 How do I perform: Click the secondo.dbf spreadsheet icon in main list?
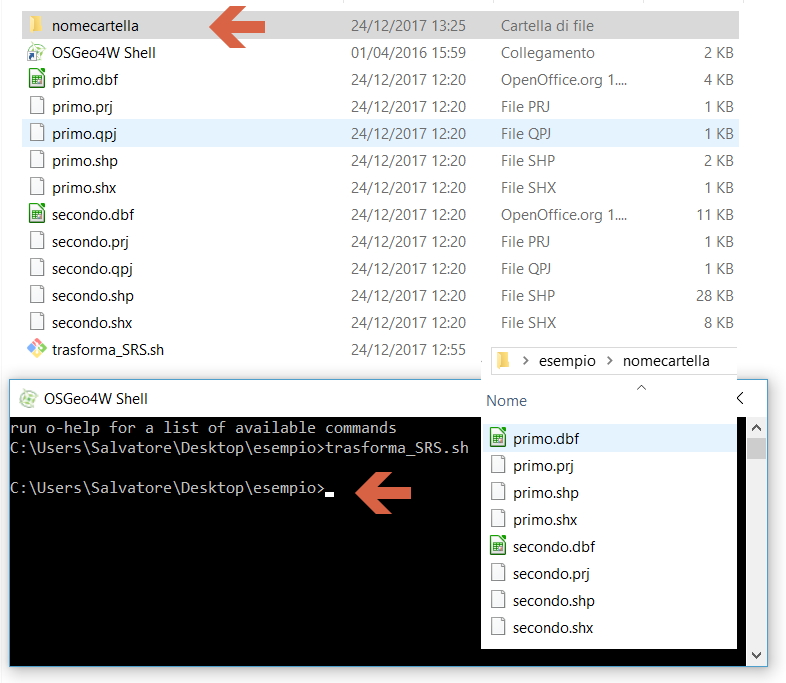pyautogui.click(x=36, y=214)
